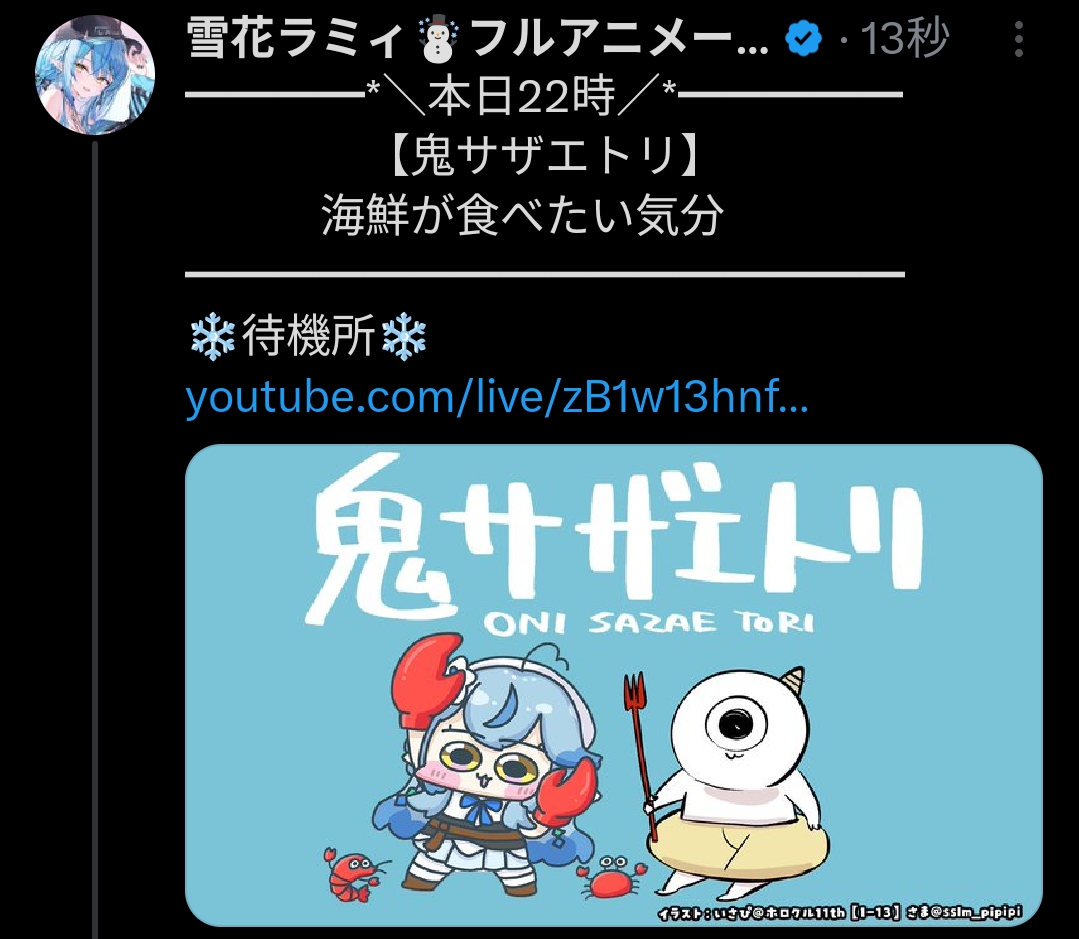Click the 海鮮が食べたい気分 text line

click(522, 215)
